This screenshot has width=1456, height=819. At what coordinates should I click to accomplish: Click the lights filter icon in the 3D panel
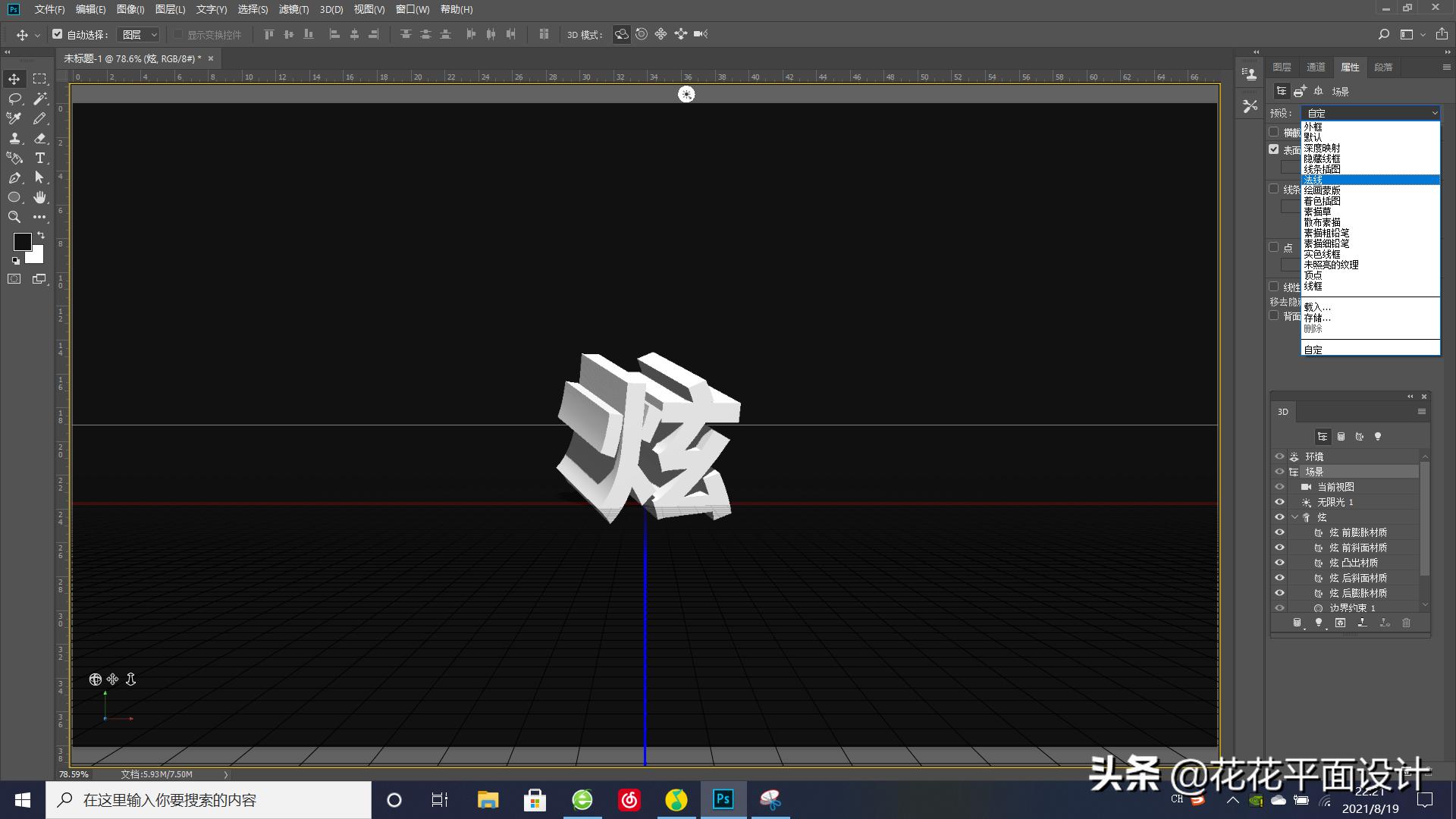[x=1378, y=436]
